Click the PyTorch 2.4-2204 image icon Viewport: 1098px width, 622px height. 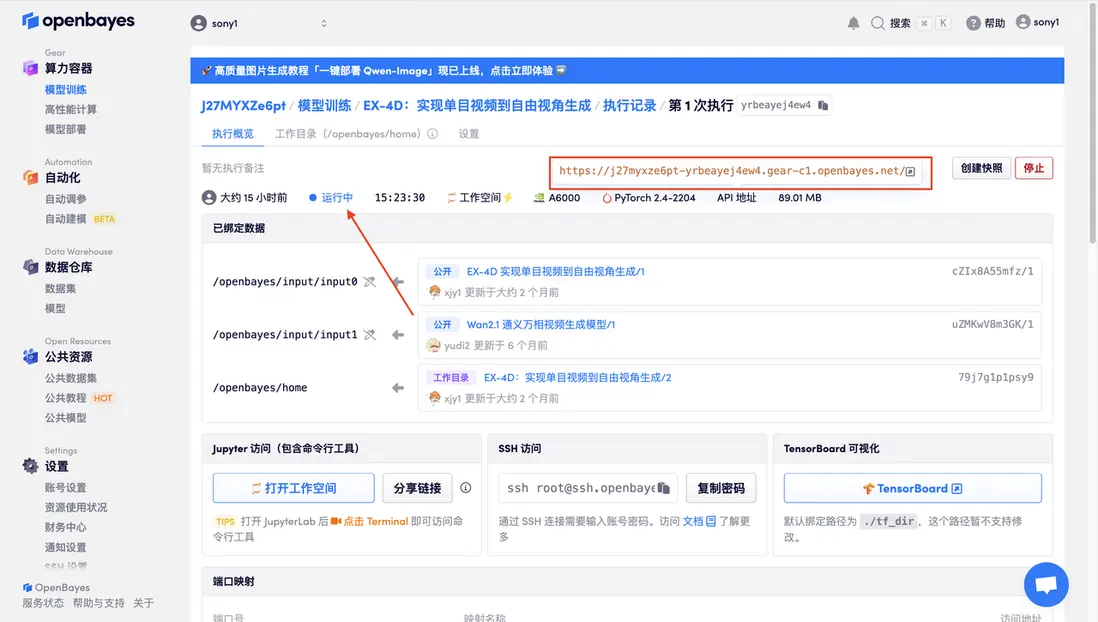pyautogui.click(x=606, y=198)
